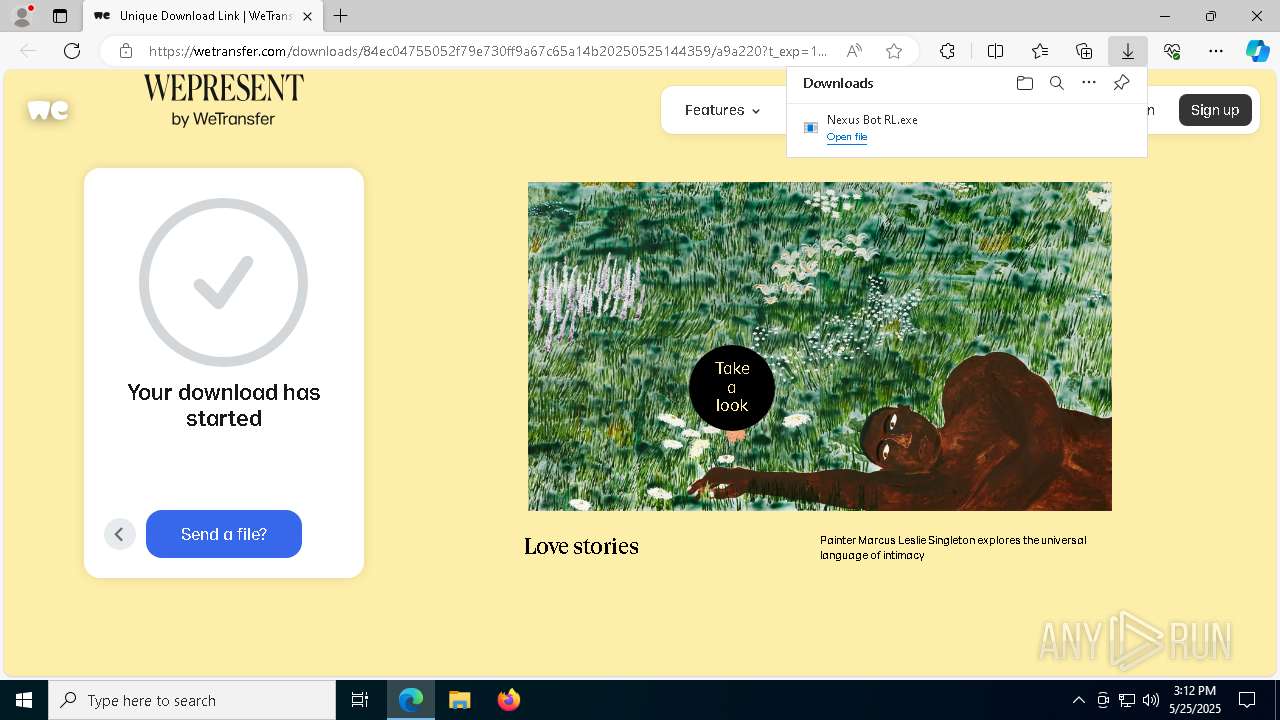Open network status tray icon
This screenshot has width=1280, height=720.
click(x=1127, y=700)
